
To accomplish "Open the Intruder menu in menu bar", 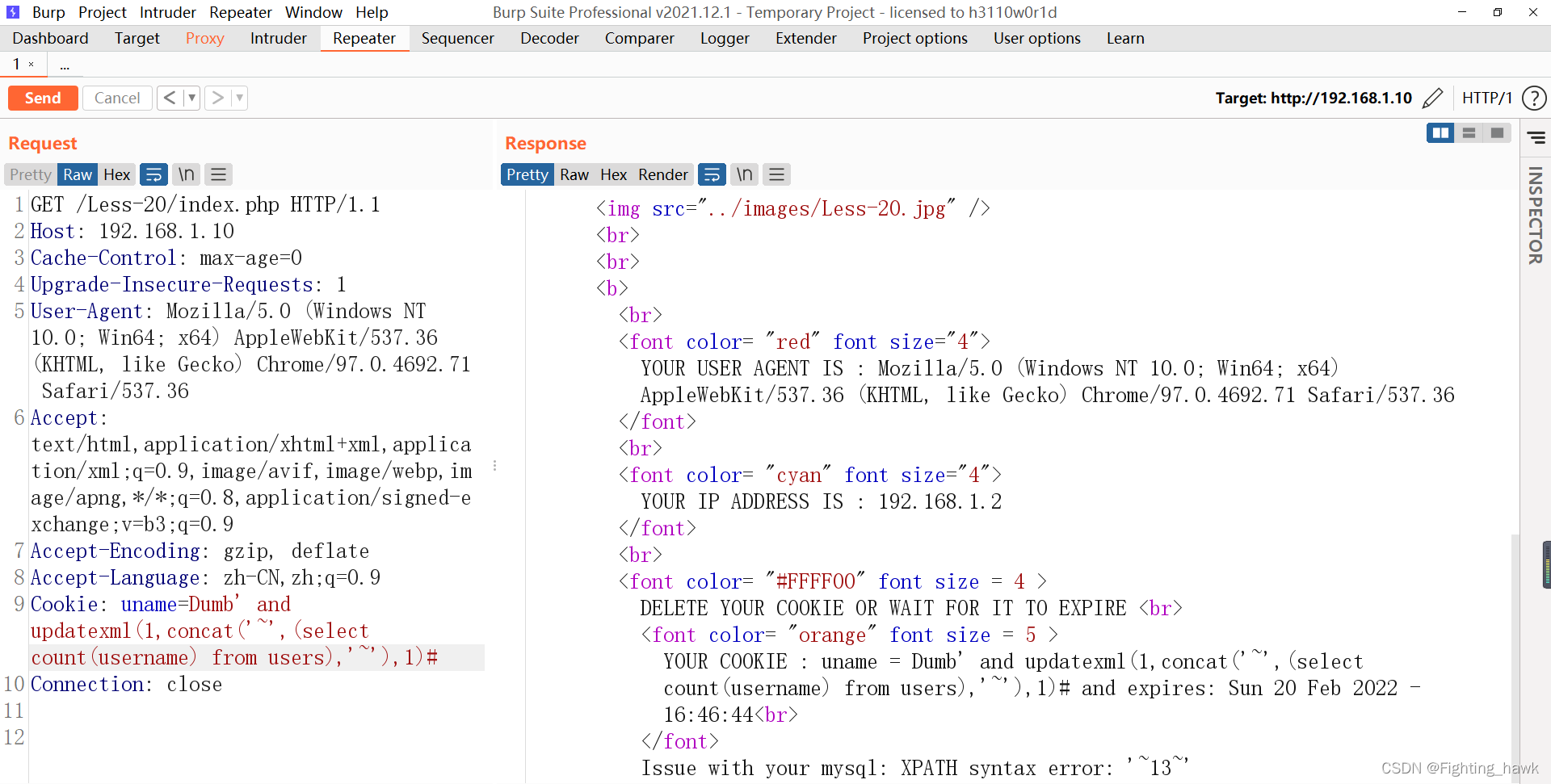I will (167, 12).
